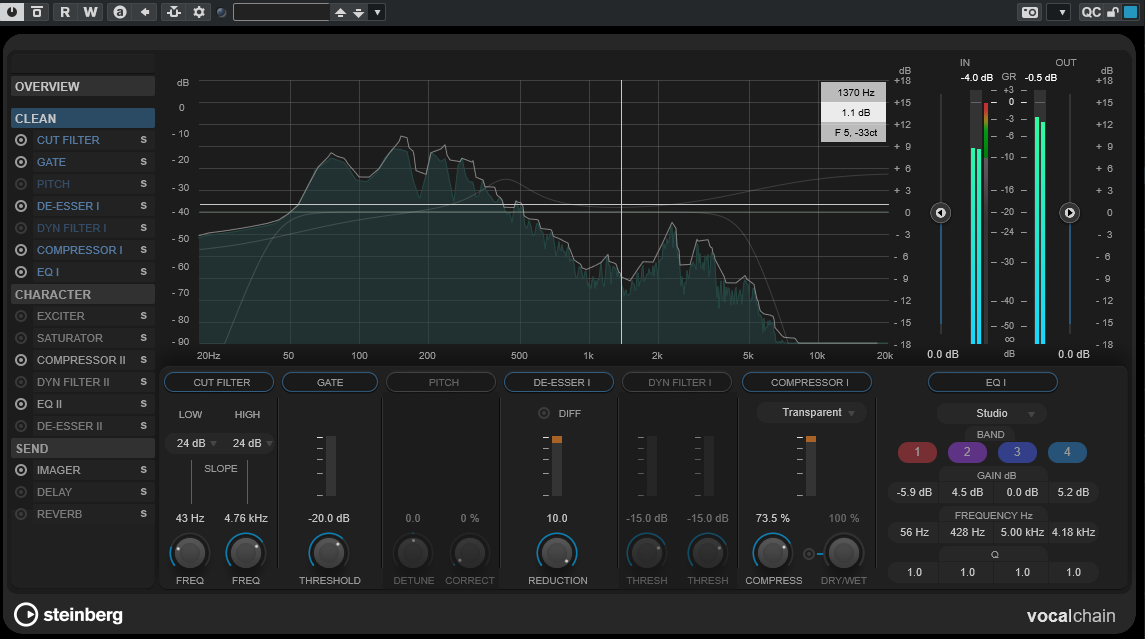
Task: Click the side-chain routing icon
Action: tap(174, 12)
